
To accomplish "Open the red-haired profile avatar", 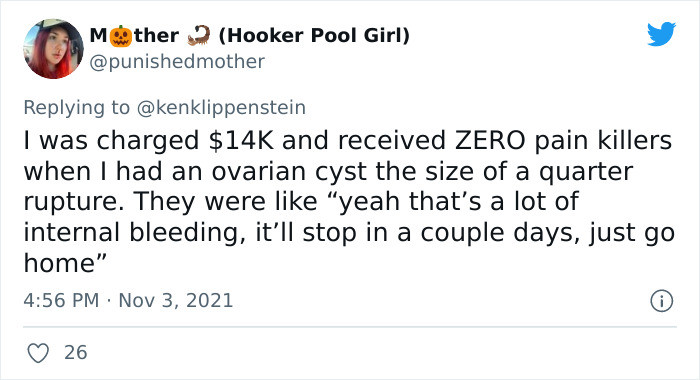I will click(x=53, y=49).
